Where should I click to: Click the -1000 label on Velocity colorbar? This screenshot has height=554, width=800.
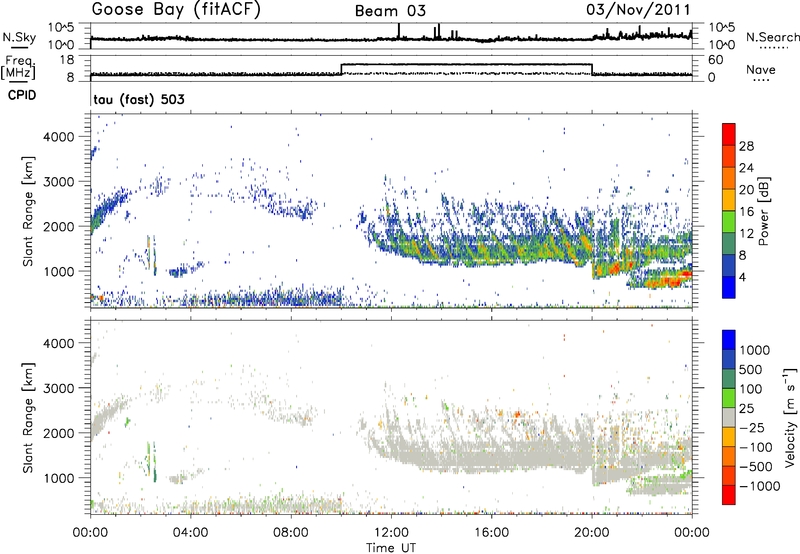(x=759, y=486)
